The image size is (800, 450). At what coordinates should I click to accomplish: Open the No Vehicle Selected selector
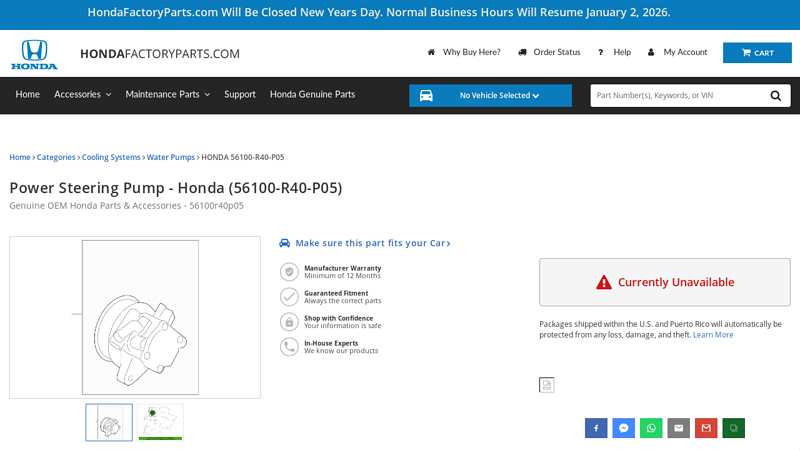pos(490,96)
